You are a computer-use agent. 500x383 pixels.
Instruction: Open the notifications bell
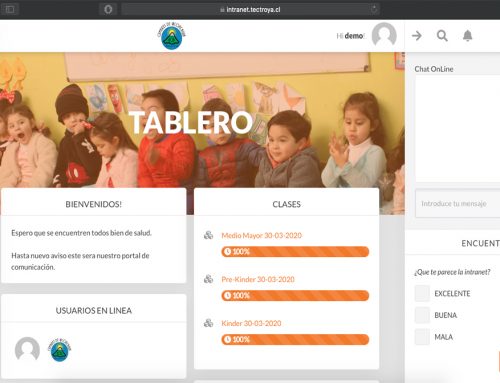468,35
